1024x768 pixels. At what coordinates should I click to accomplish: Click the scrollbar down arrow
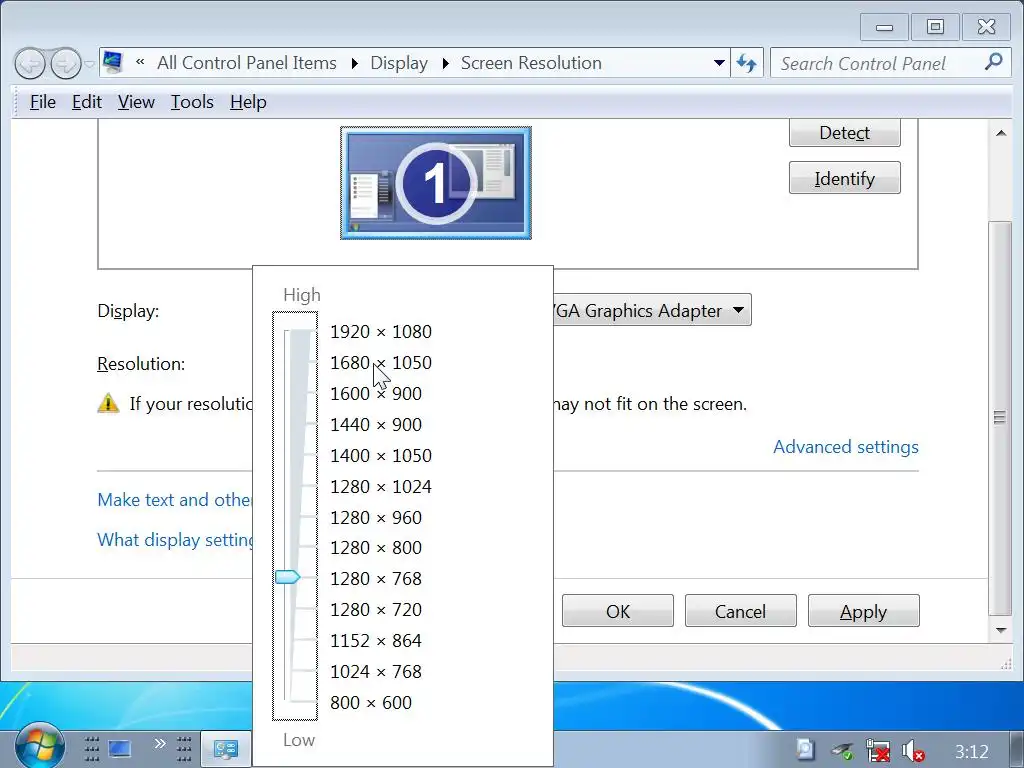[1000, 630]
